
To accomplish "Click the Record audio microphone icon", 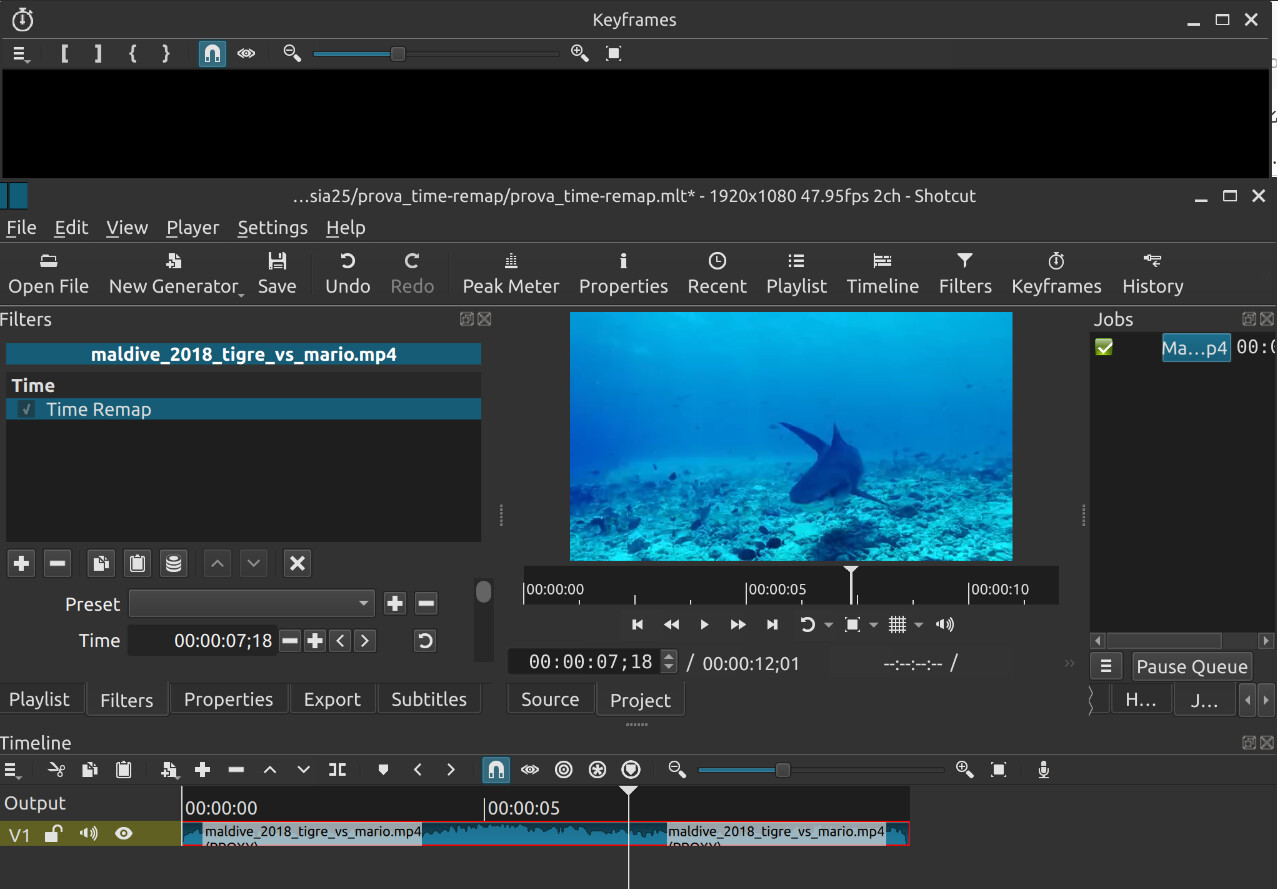I will point(1044,769).
